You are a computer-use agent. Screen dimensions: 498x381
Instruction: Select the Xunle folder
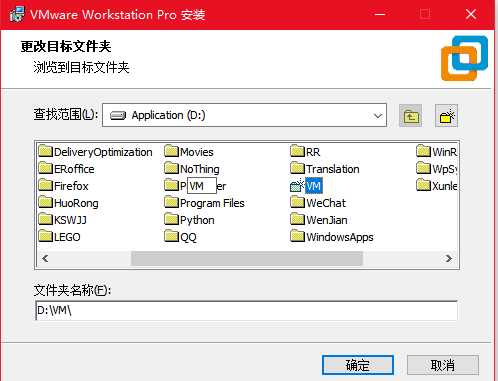[x=436, y=186]
